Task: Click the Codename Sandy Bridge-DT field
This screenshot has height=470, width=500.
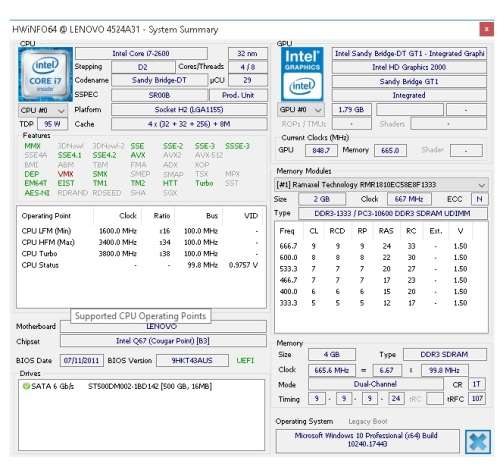Action: 159,80
